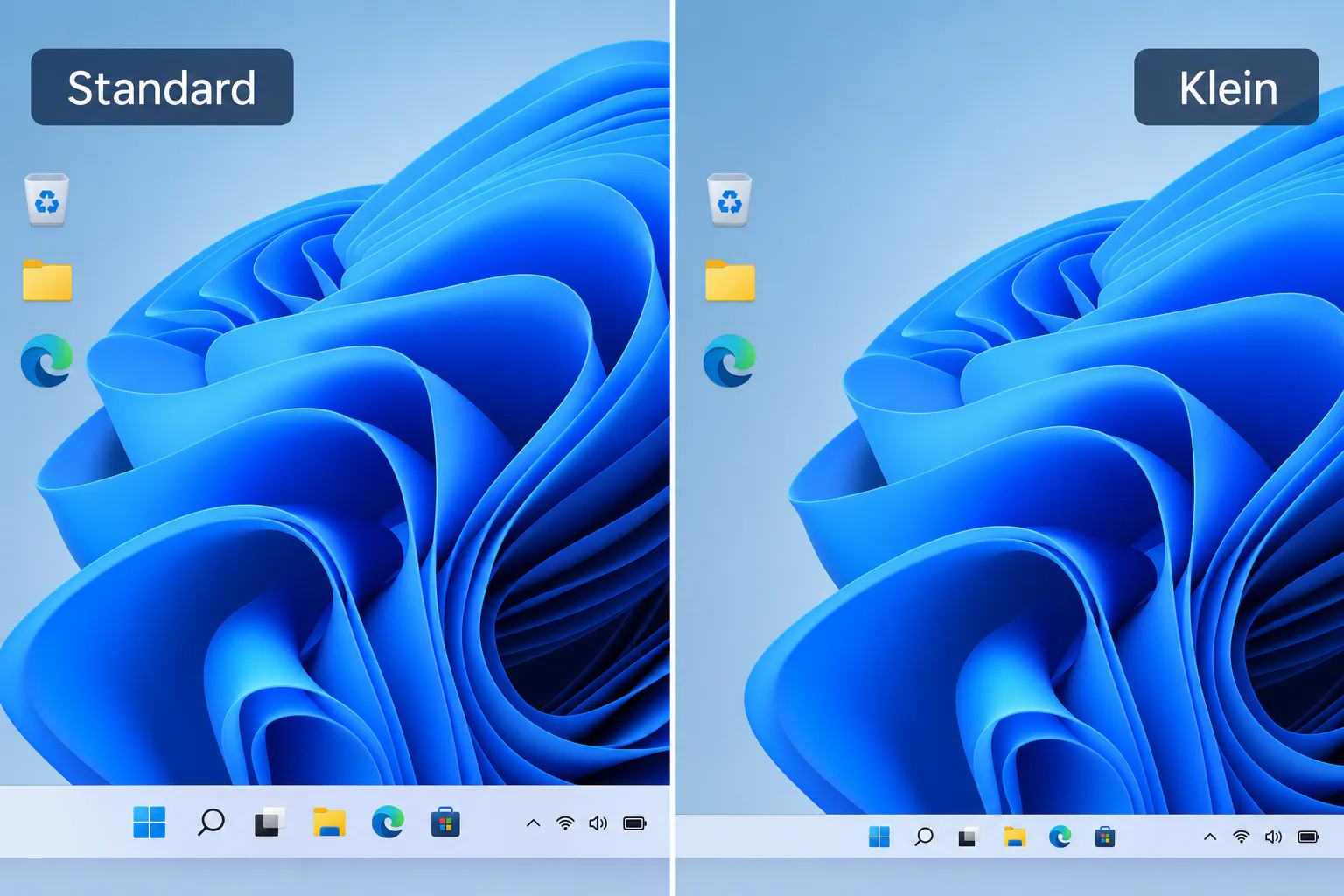
Task: Open Microsoft Edge from the Klein taskbar
Action: 1060,837
